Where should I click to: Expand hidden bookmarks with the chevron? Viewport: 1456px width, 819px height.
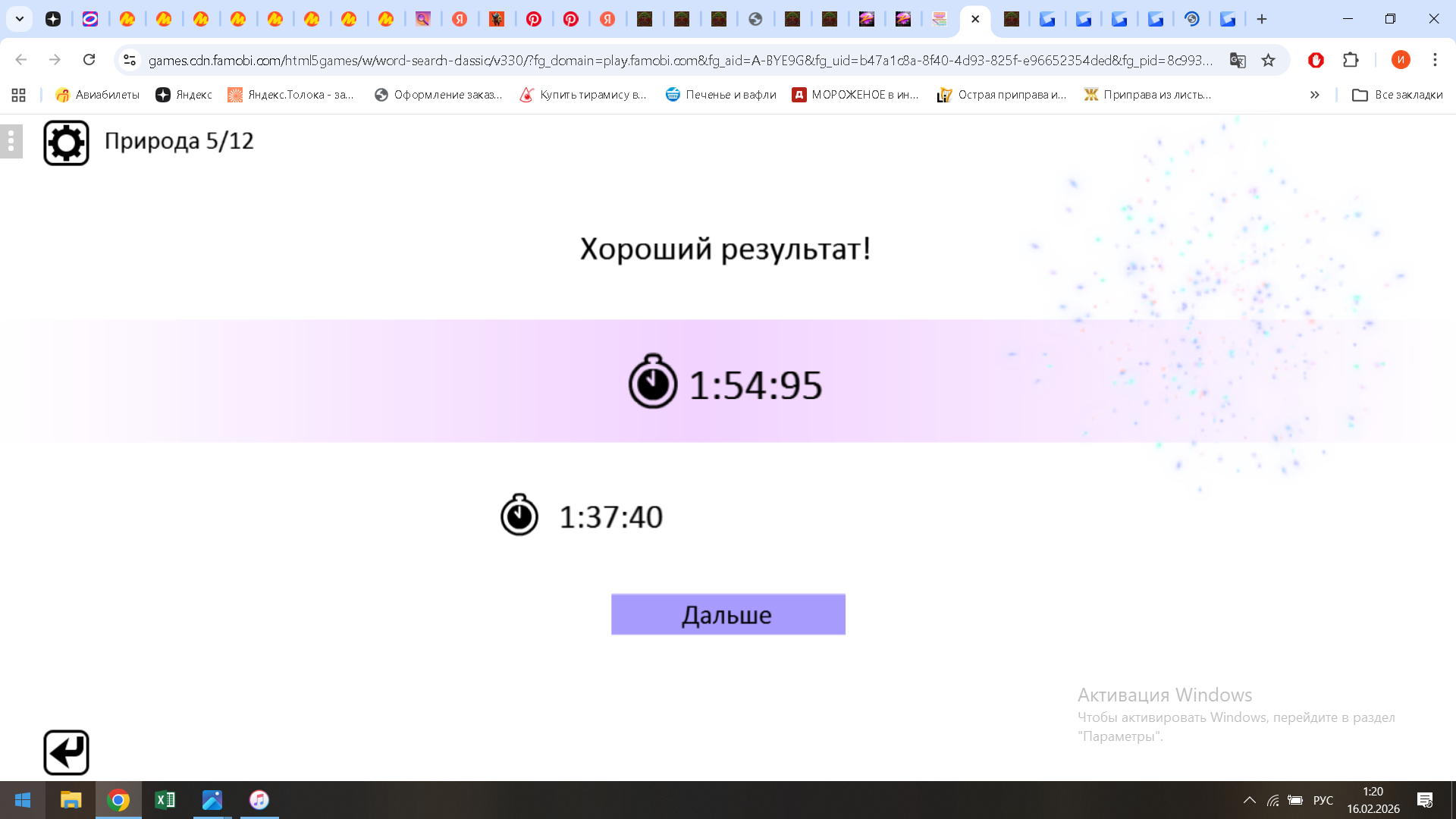[x=1314, y=95]
